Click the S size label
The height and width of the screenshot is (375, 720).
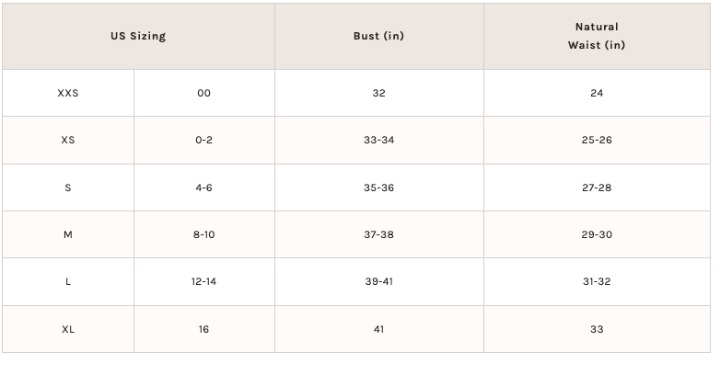tap(68, 188)
